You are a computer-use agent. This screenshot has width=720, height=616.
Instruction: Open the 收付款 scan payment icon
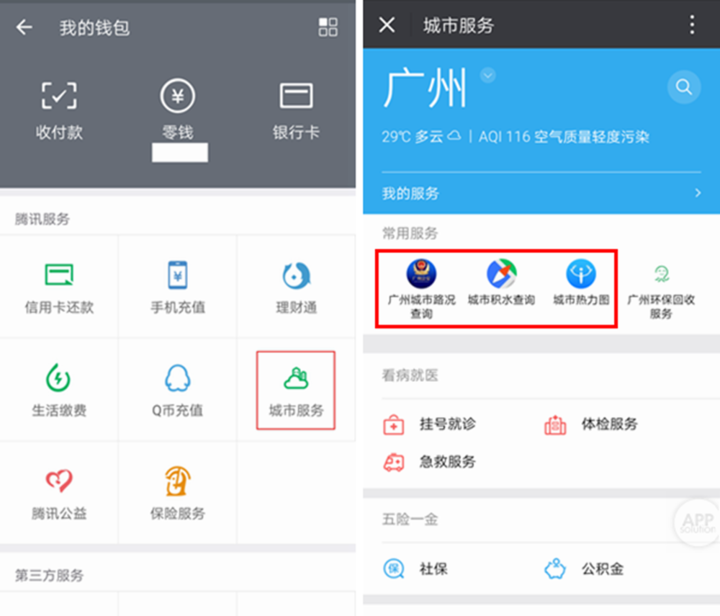pos(59,97)
